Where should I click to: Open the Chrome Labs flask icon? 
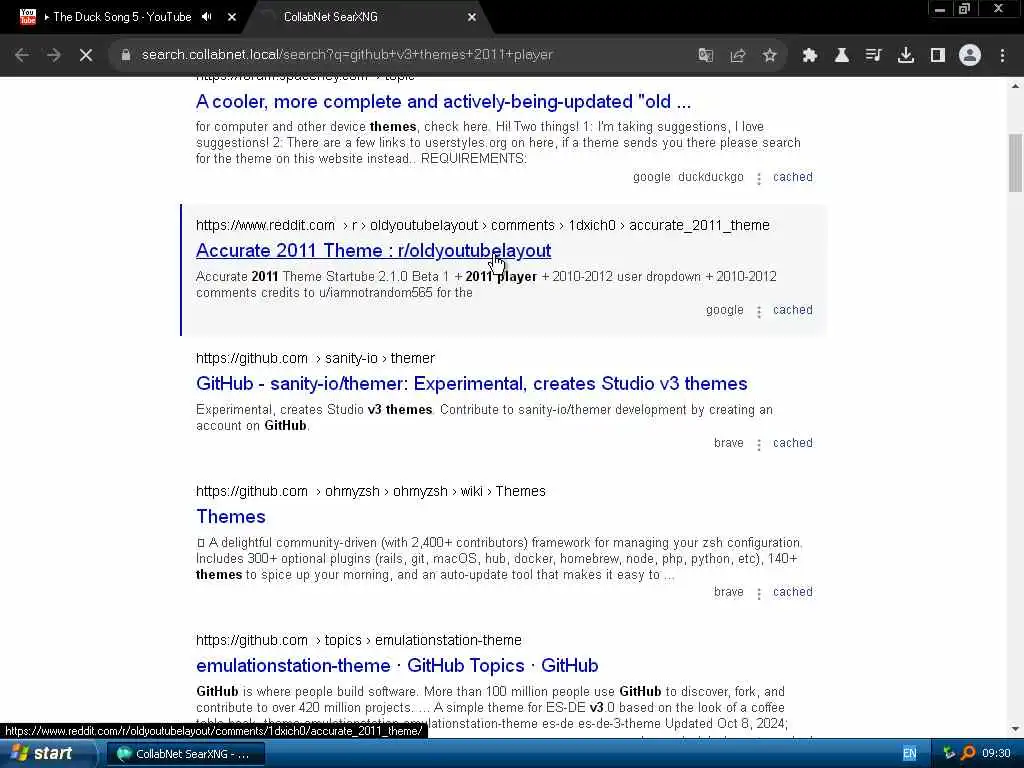(842, 56)
